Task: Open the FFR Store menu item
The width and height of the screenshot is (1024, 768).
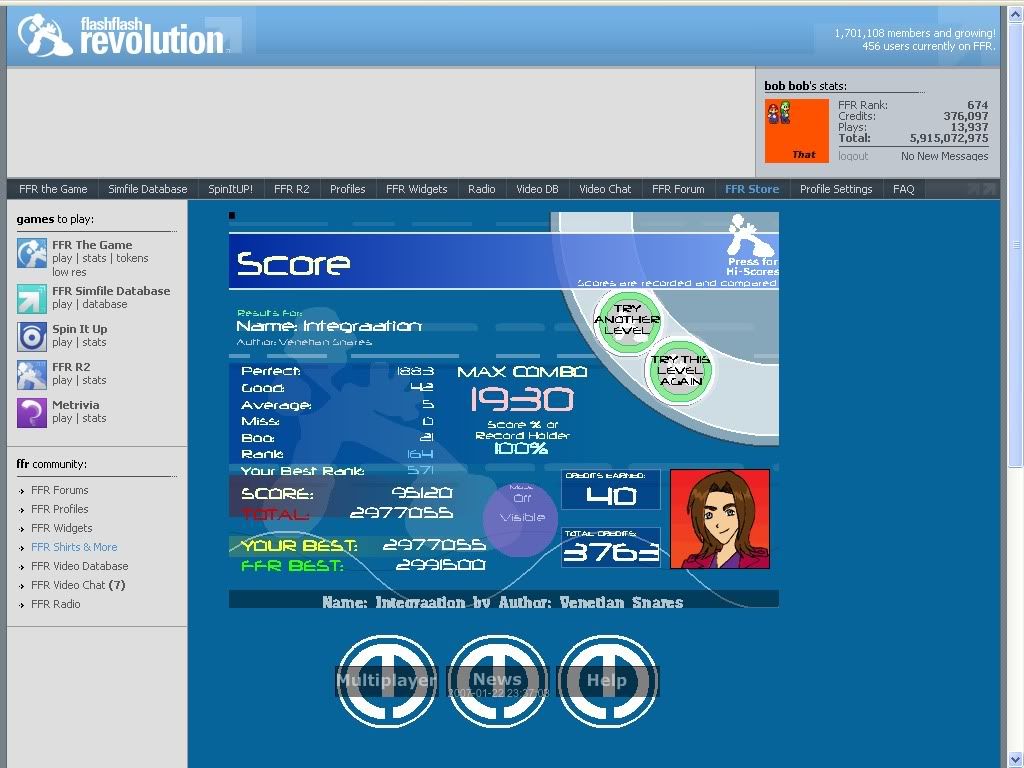Action: point(751,189)
